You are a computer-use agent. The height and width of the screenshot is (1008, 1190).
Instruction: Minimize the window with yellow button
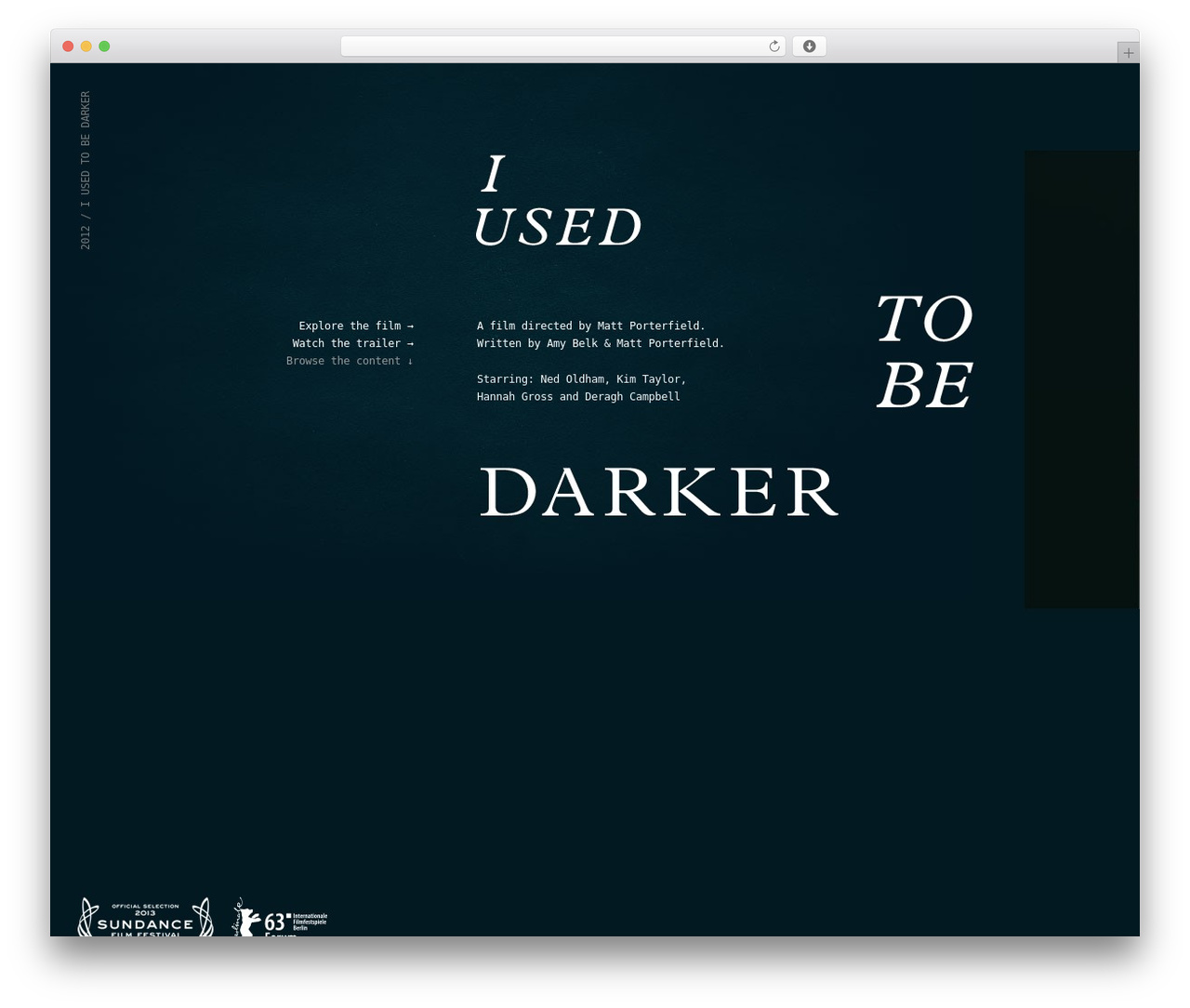(86, 46)
